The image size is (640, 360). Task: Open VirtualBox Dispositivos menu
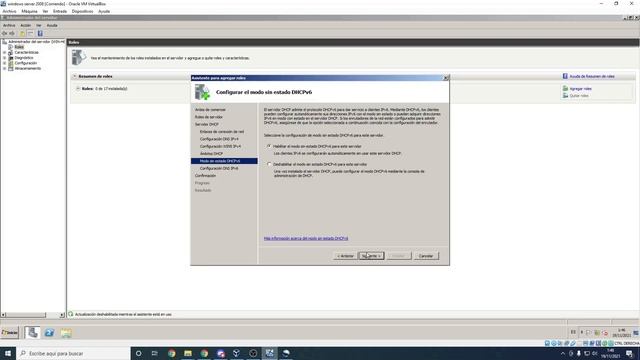[82, 11]
